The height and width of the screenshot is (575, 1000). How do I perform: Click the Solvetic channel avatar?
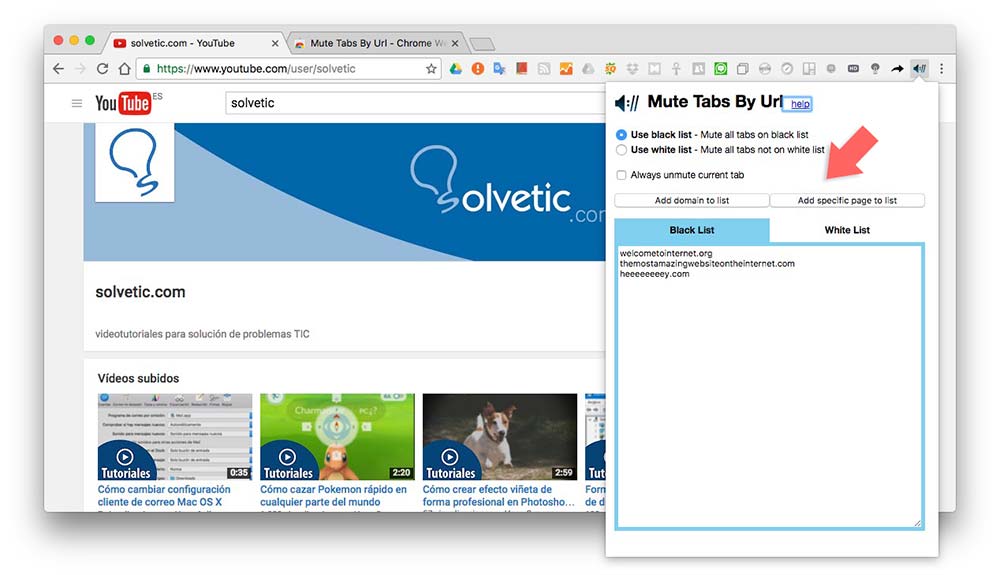tap(135, 162)
